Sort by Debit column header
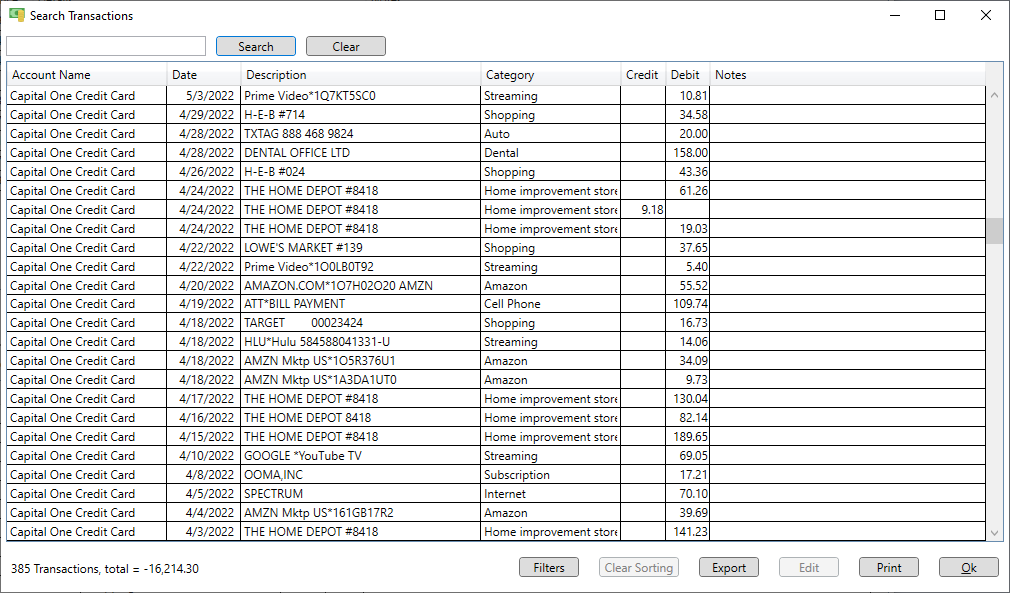The width and height of the screenshot is (1010, 593). pyautogui.click(x=687, y=75)
